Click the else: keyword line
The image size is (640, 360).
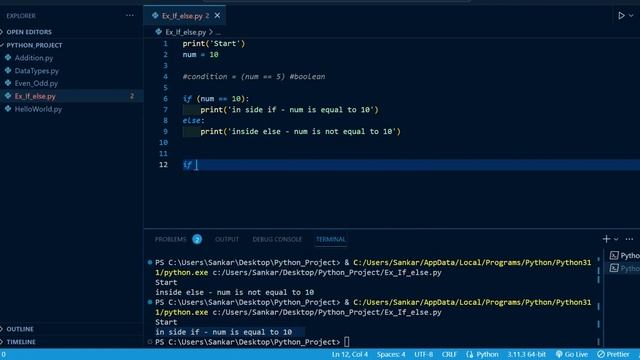193,120
